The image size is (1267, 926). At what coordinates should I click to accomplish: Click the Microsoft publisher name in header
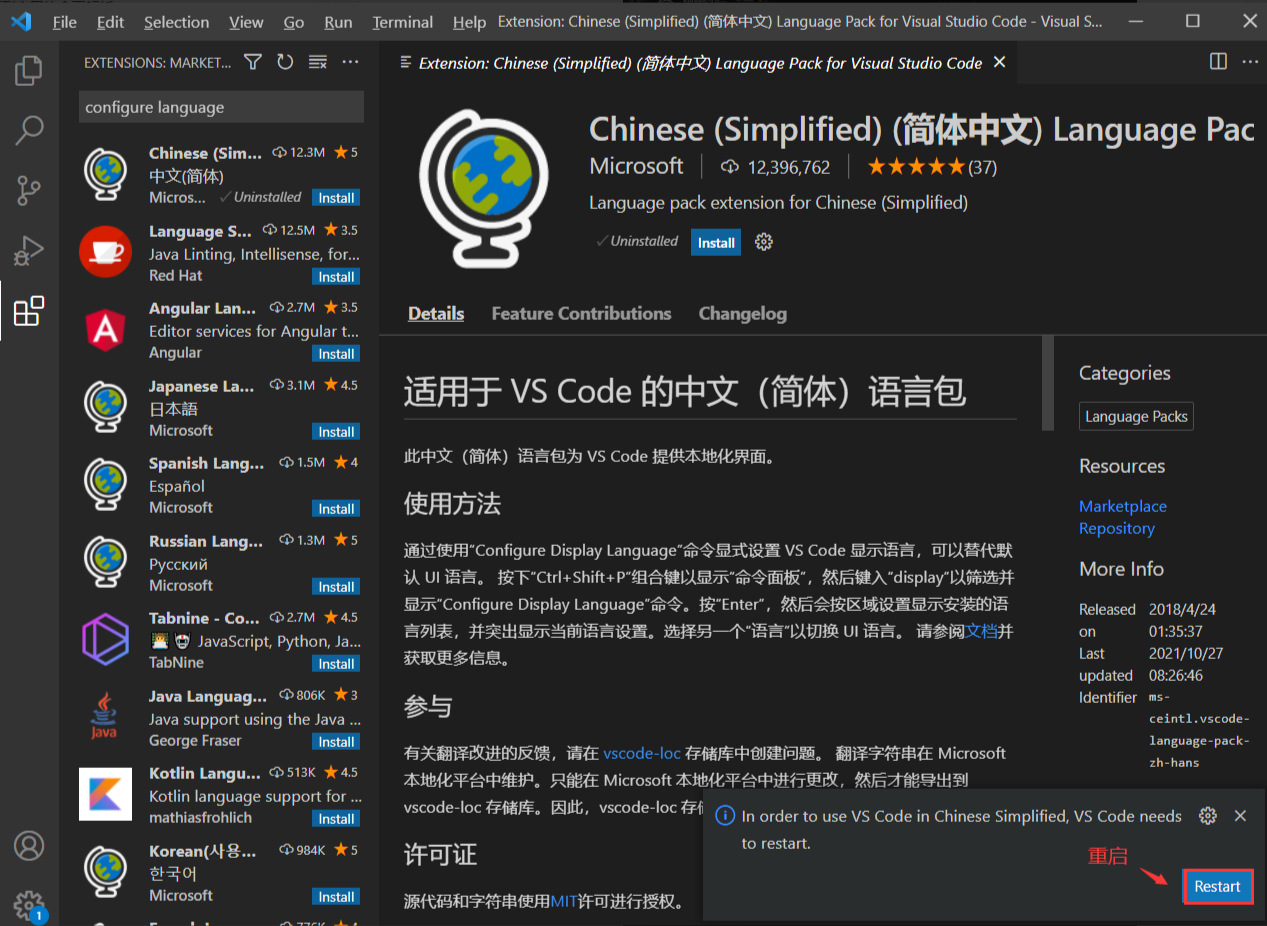pyautogui.click(x=636, y=166)
